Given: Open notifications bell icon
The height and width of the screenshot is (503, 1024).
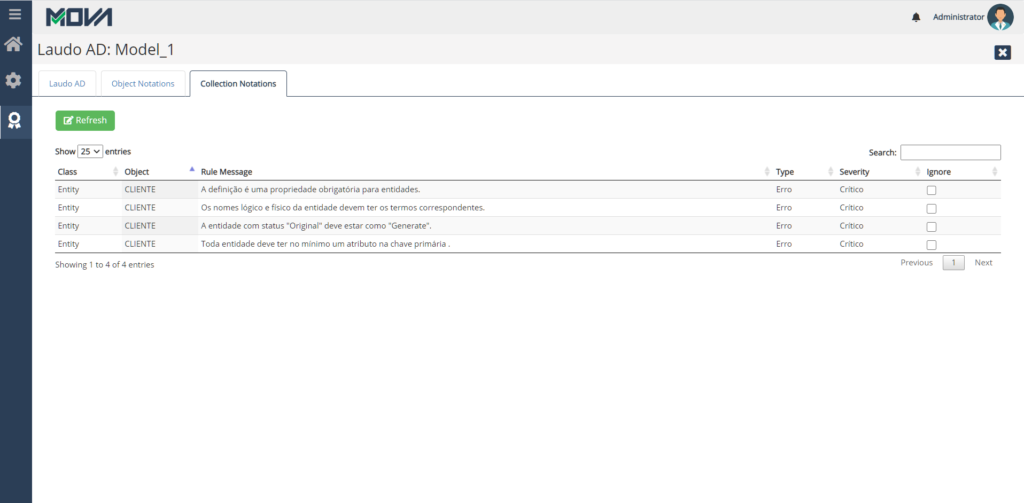Looking at the screenshot, I should (x=916, y=17).
